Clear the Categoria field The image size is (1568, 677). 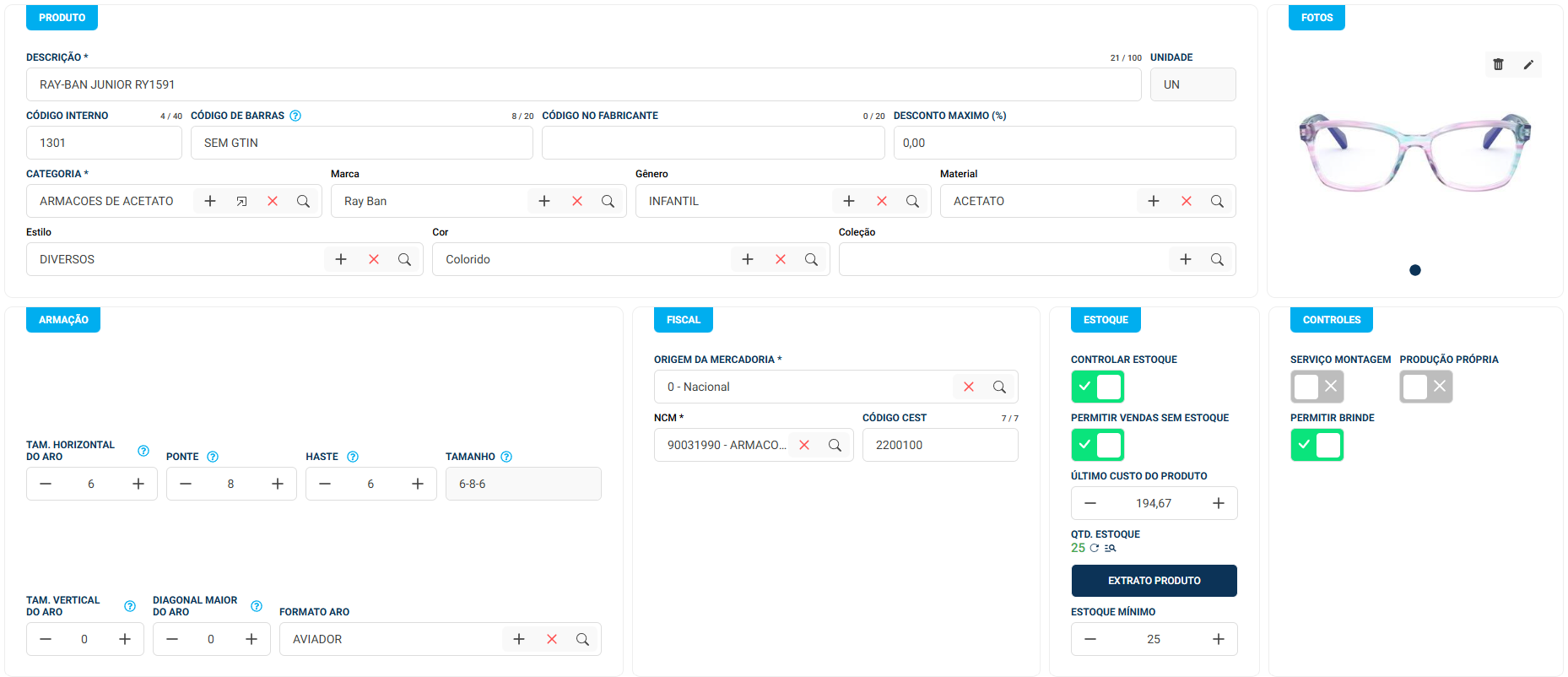pyautogui.click(x=273, y=201)
